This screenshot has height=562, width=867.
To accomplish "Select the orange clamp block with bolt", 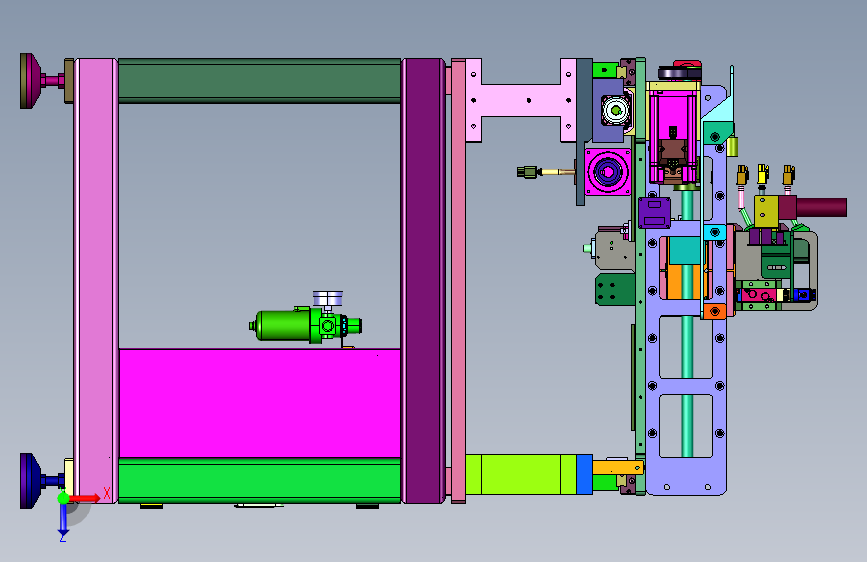I will tap(714, 311).
